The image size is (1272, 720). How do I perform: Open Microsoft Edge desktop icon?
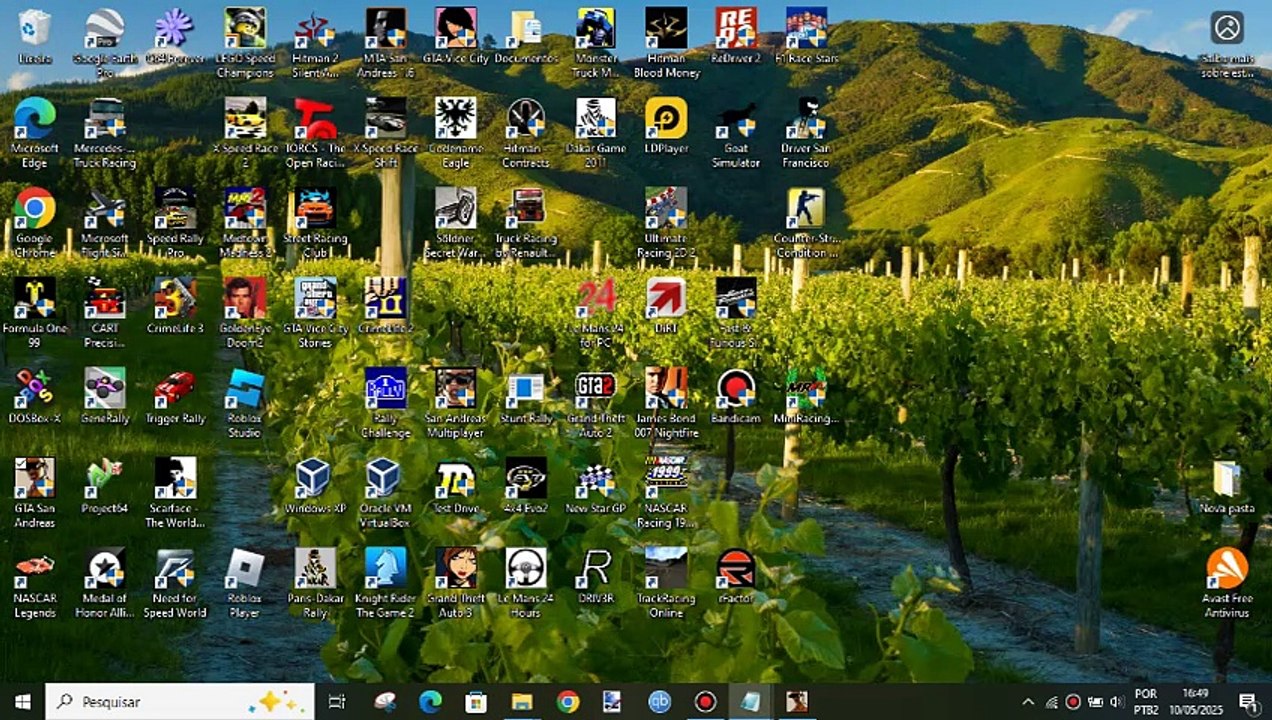tap(35, 132)
